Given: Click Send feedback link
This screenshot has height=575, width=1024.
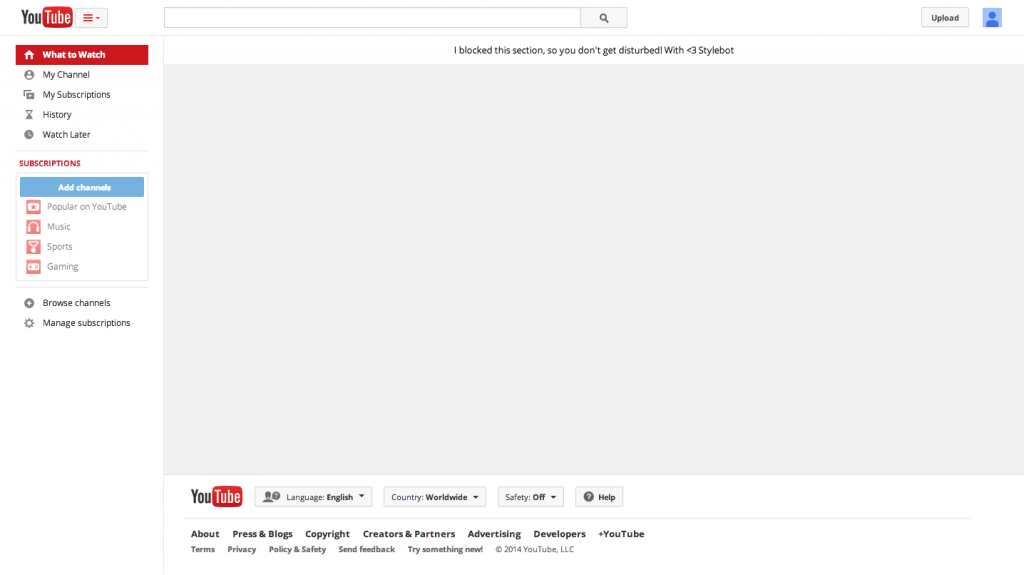Looking at the screenshot, I should 366,550.
